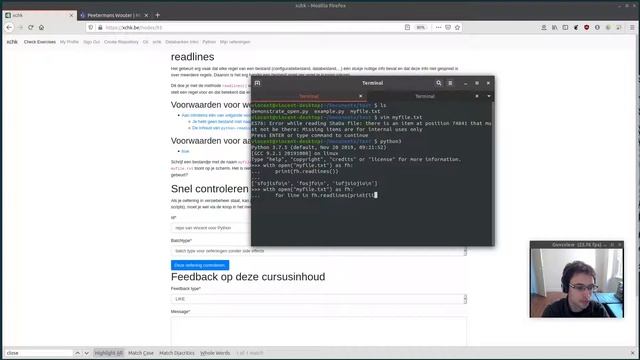Click blue Deze oefening controleren button
640x360 pixels.
coord(200,265)
